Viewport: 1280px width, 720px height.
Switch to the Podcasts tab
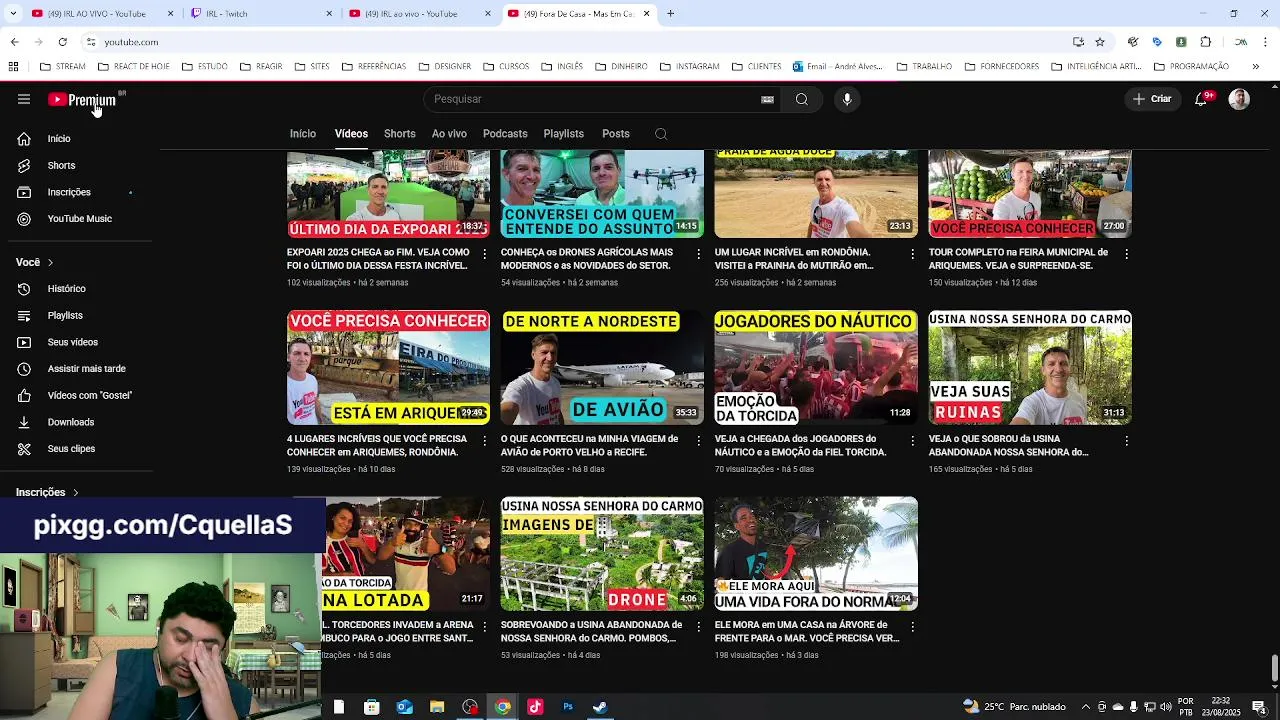coord(505,134)
